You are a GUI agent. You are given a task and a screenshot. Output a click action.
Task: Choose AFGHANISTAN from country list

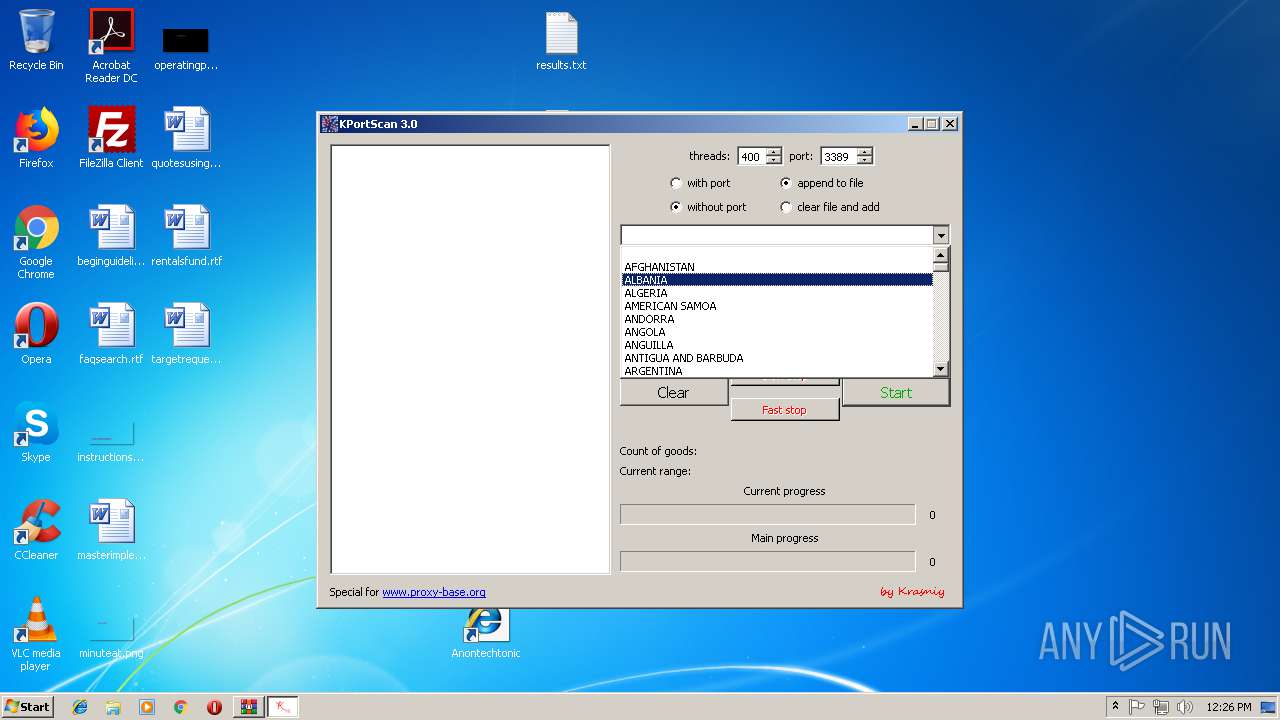tap(777, 267)
